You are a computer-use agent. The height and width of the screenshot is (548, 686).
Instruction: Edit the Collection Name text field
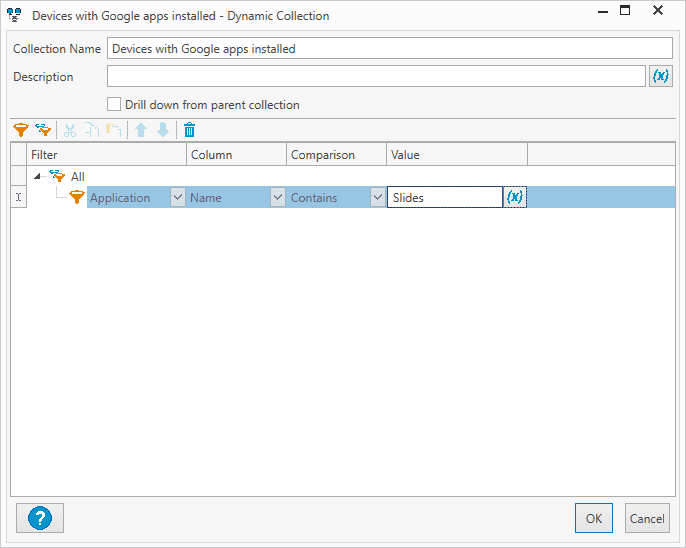pos(390,49)
